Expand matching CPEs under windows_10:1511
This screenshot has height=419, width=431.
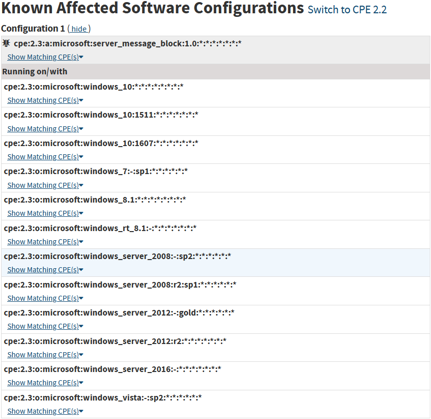coord(45,129)
